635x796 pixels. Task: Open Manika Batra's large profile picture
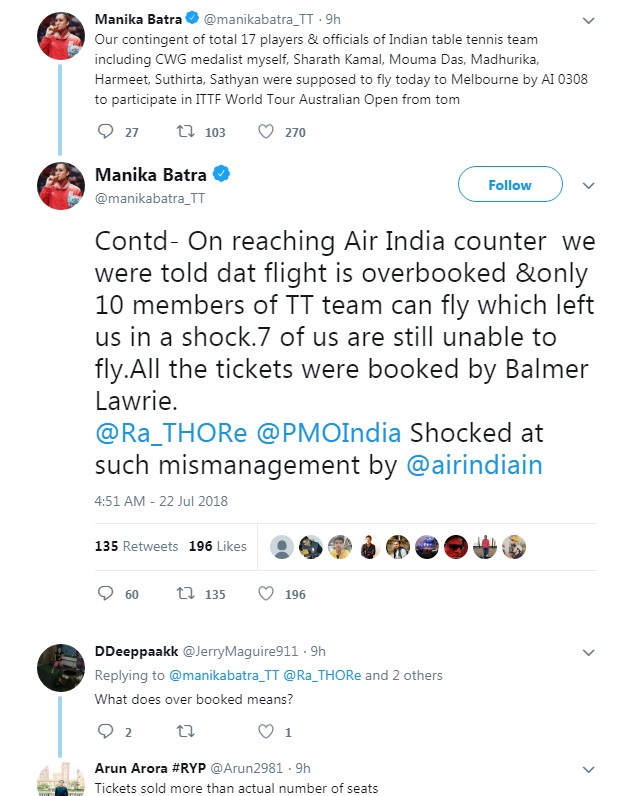tap(61, 185)
